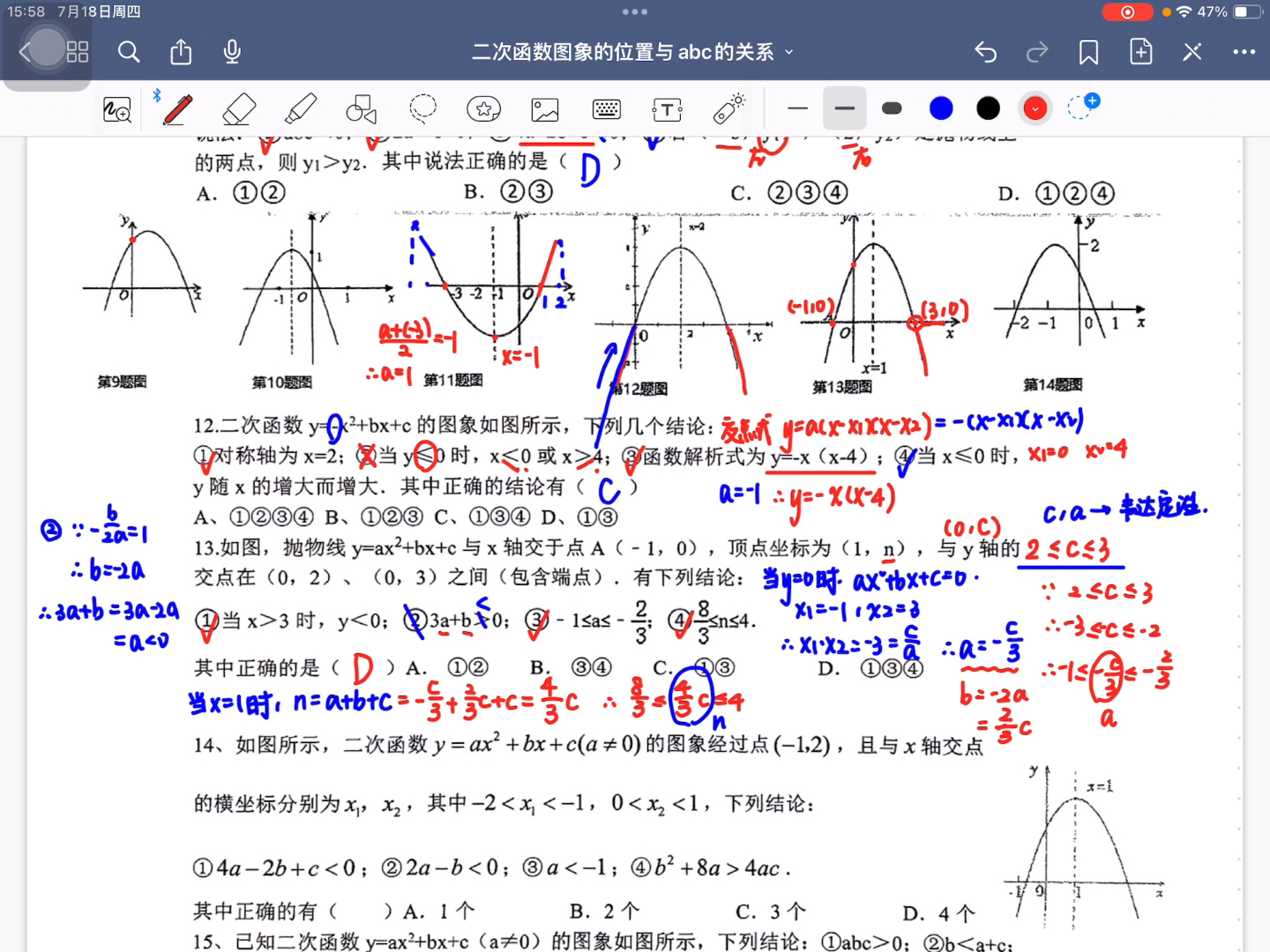The height and width of the screenshot is (952, 1270).
Task: Tap the text '第13题图'
Action: [x=841, y=386]
